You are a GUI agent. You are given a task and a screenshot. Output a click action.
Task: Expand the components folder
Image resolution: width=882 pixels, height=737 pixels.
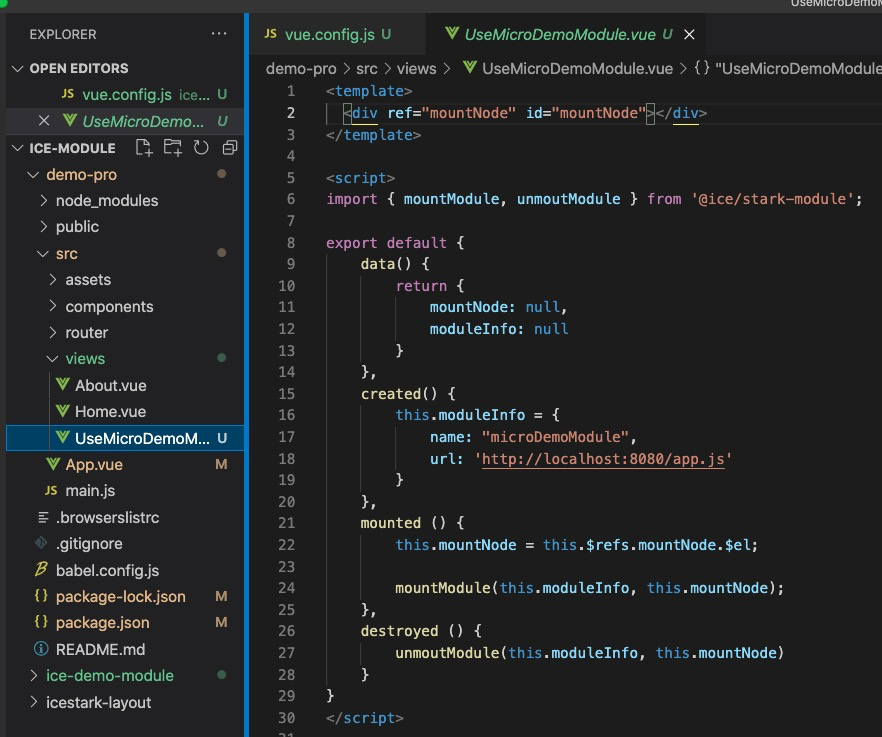[53, 305]
